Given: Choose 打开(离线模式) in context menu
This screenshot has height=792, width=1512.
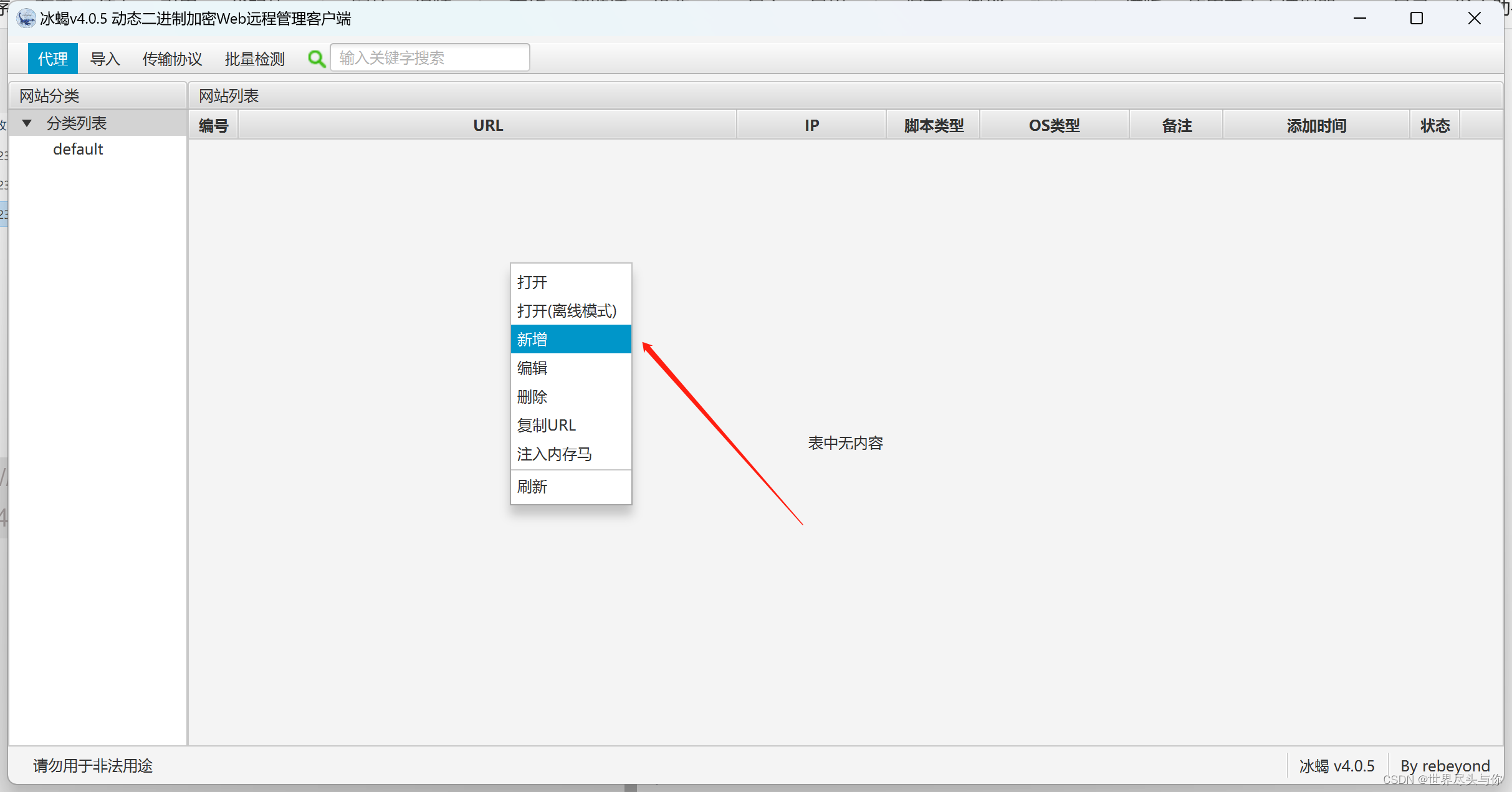Looking at the screenshot, I should click(x=571, y=311).
